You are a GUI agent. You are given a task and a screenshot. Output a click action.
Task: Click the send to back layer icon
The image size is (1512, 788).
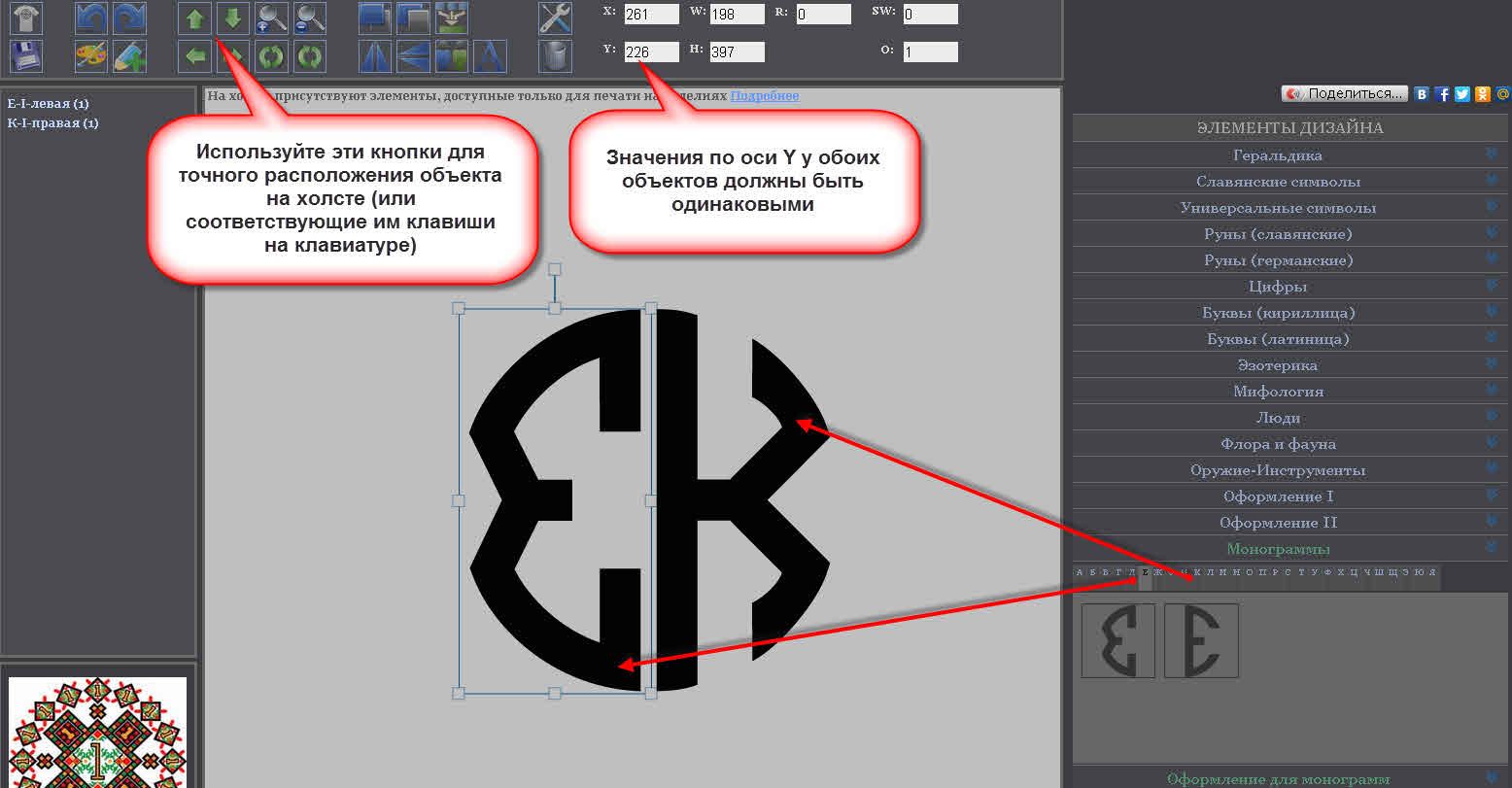click(413, 18)
